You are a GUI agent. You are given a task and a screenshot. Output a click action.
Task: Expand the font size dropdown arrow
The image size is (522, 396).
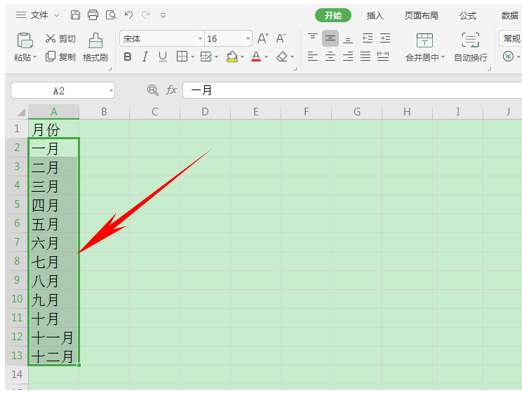(x=248, y=39)
